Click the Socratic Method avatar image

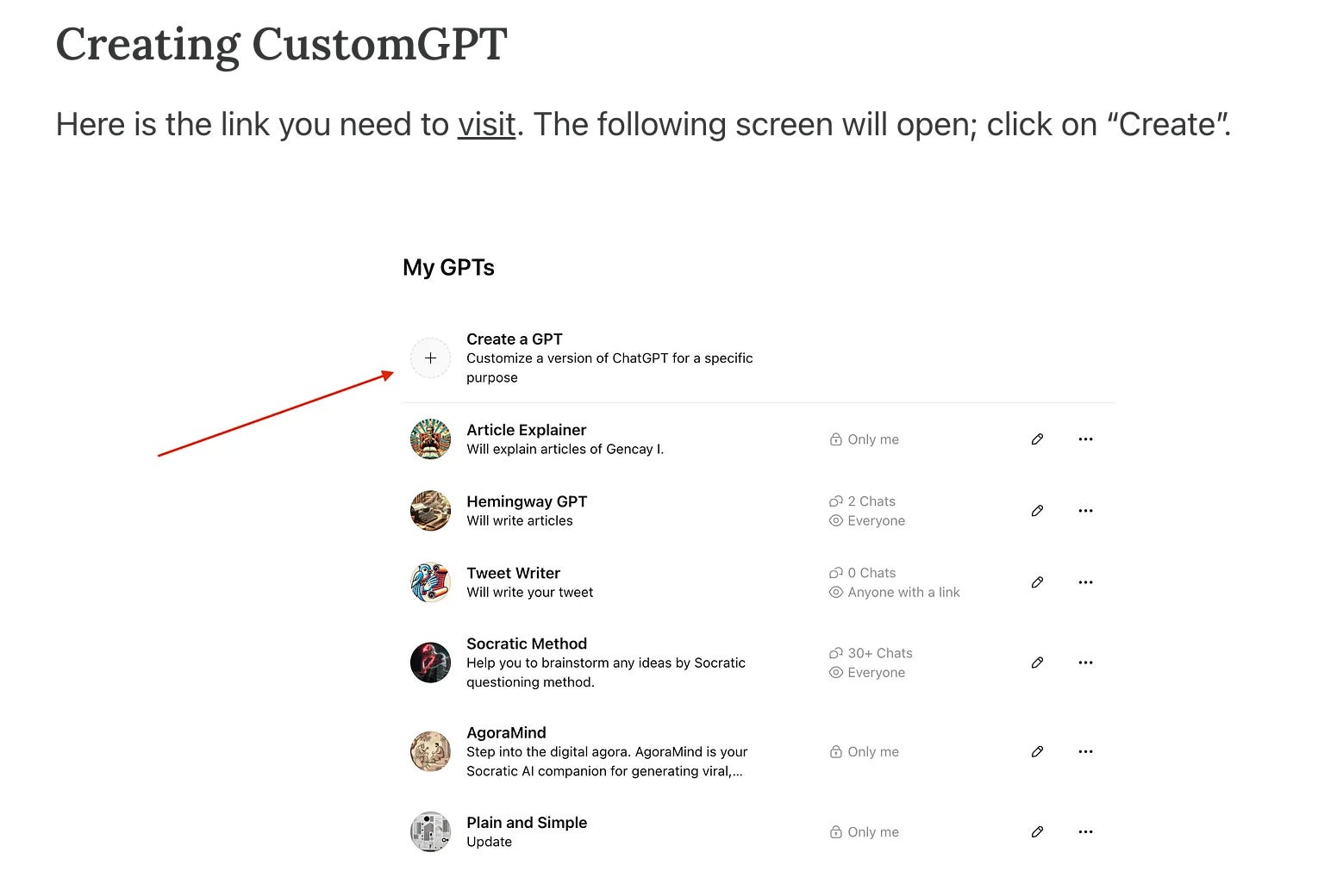[430, 663]
